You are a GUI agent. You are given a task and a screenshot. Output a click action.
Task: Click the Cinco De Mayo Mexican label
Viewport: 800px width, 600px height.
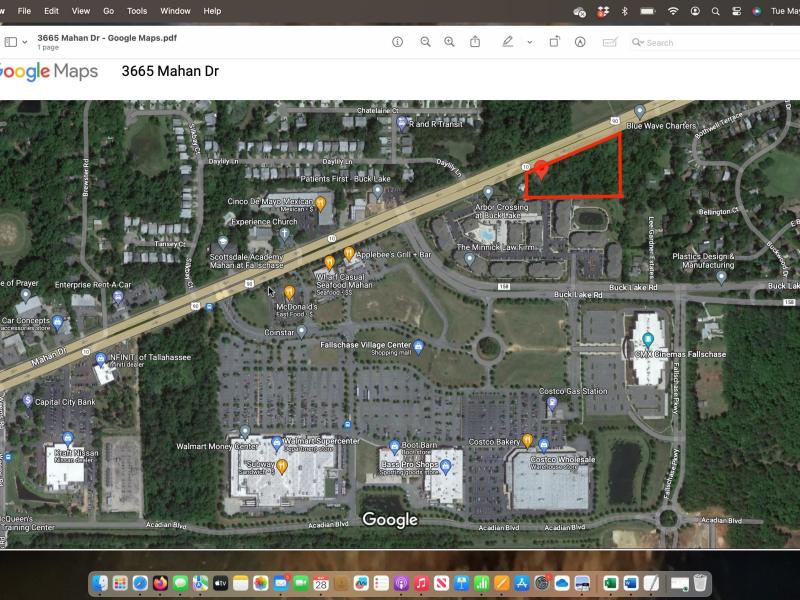click(x=270, y=201)
